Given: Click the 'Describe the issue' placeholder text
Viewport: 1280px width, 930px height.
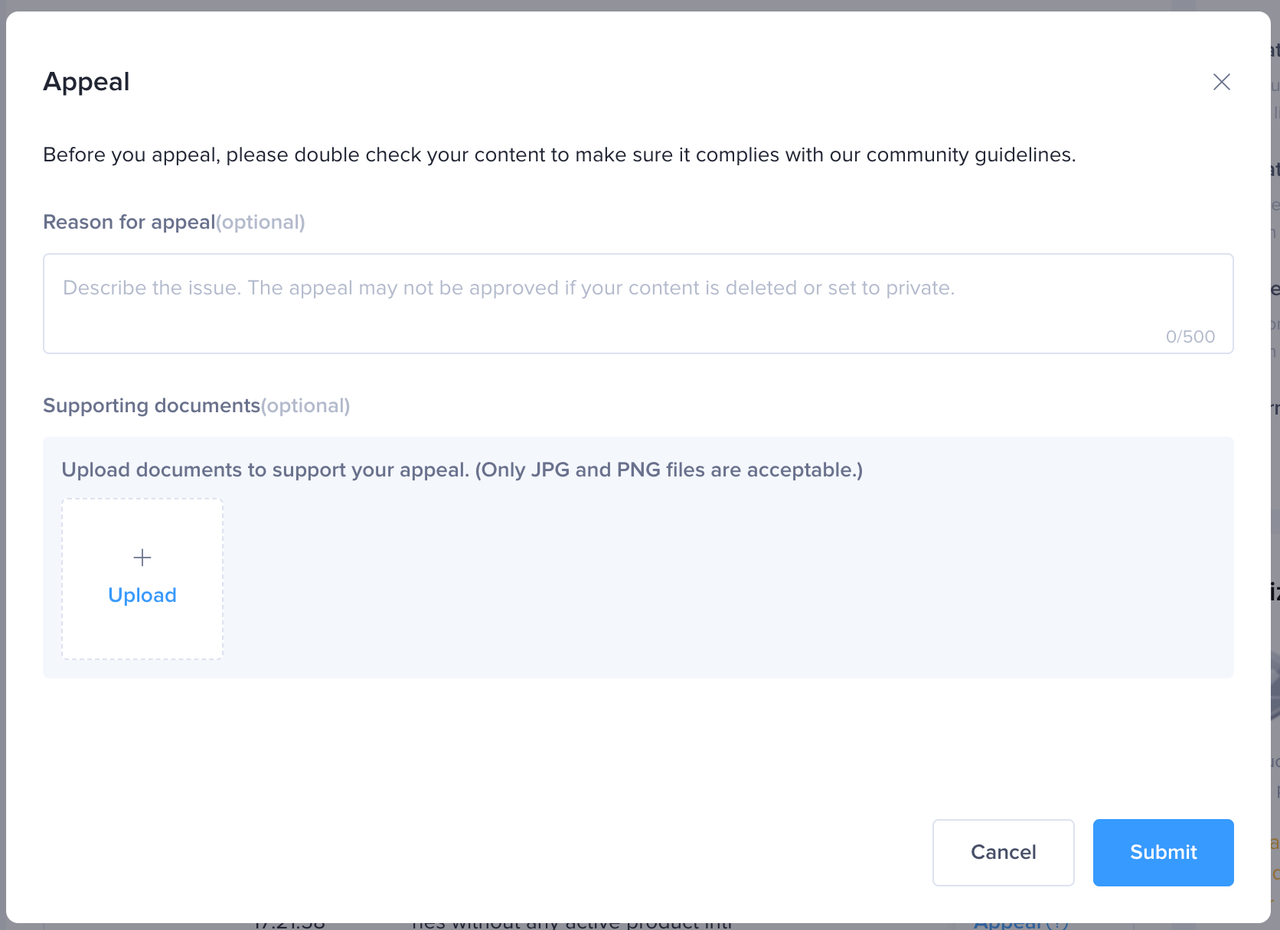Looking at the screenshot, I should point(508,288).
